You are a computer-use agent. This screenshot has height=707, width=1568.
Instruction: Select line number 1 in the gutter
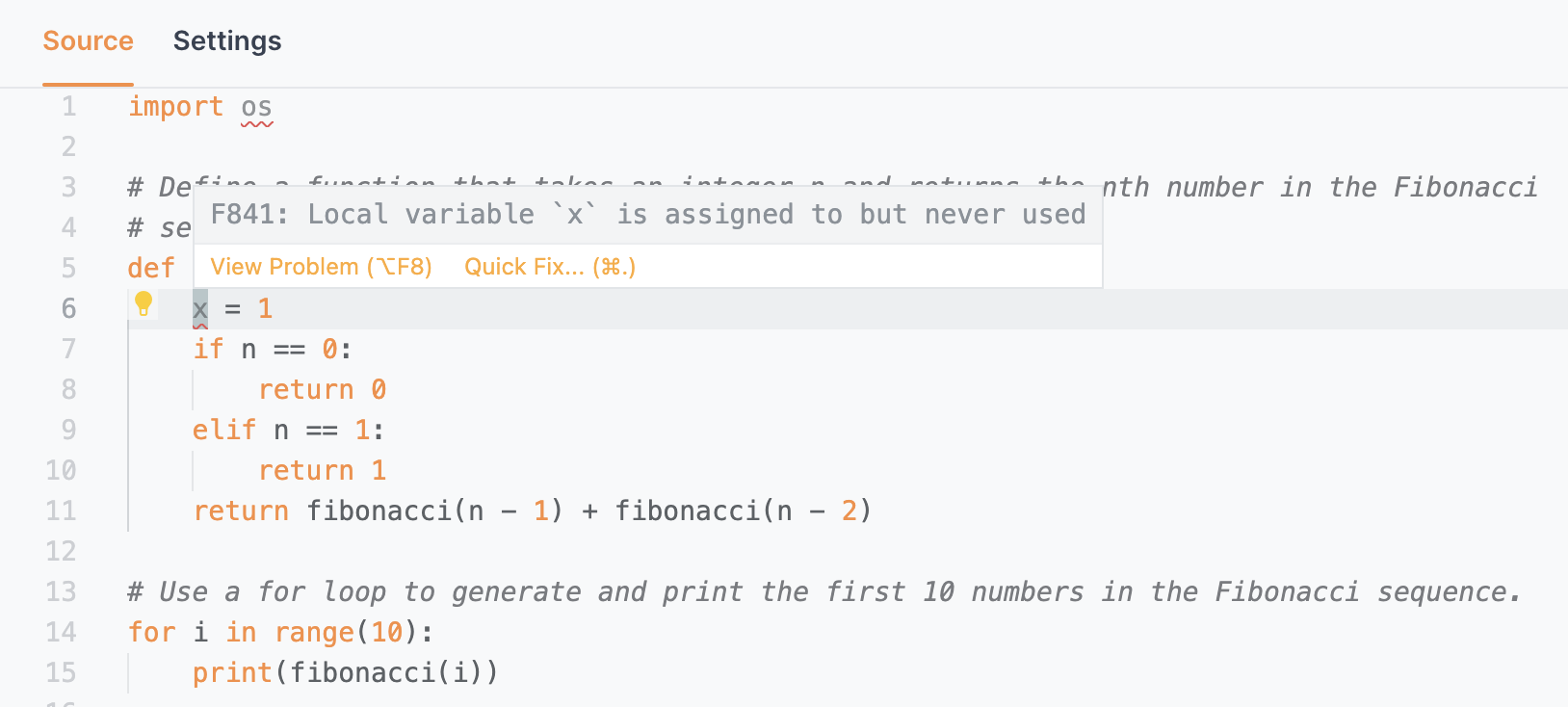(x=68, y=106)
